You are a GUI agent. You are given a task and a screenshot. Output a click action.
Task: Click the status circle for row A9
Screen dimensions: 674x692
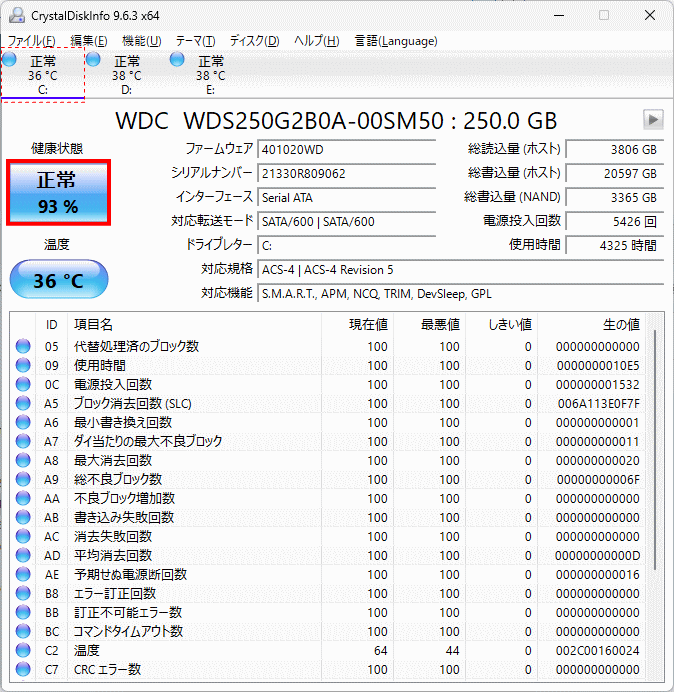click(23, 479)
